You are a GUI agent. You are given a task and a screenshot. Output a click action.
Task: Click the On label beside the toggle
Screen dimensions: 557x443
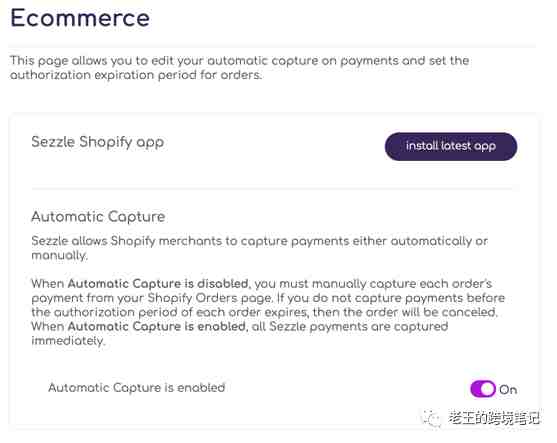[x=508, y=390]
